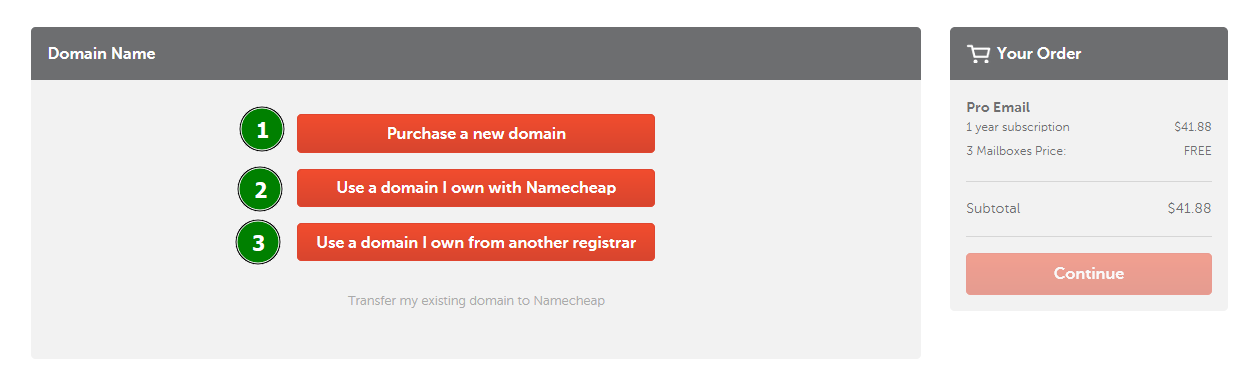
Task: Click the green number 1 circle
Action: tap(262, 130)
